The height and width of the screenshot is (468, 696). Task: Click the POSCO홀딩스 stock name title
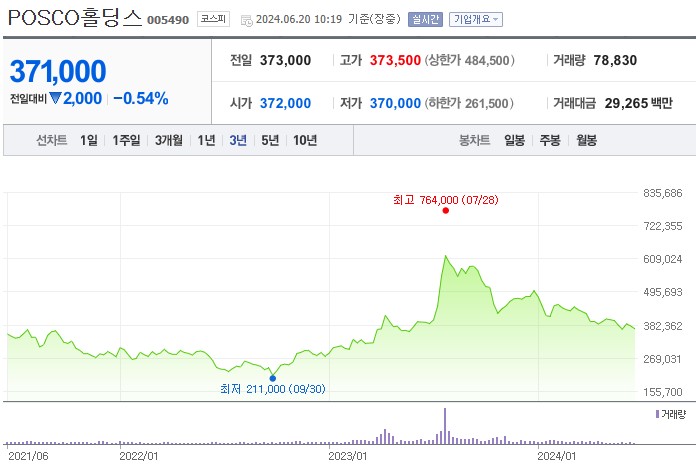coord(75,18)
